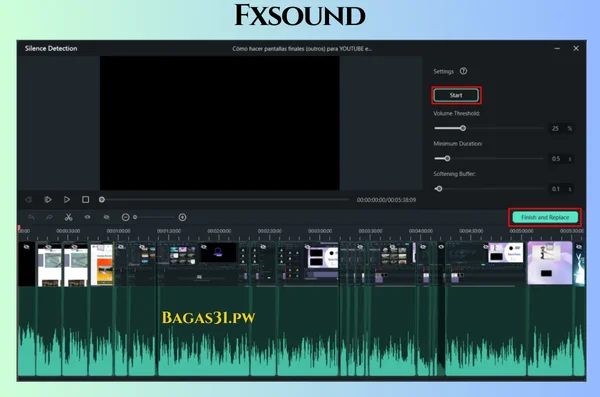Jump to 00:05:00:00 on the ruler
This screenshot has height=397, width=600.
point(521,231)
